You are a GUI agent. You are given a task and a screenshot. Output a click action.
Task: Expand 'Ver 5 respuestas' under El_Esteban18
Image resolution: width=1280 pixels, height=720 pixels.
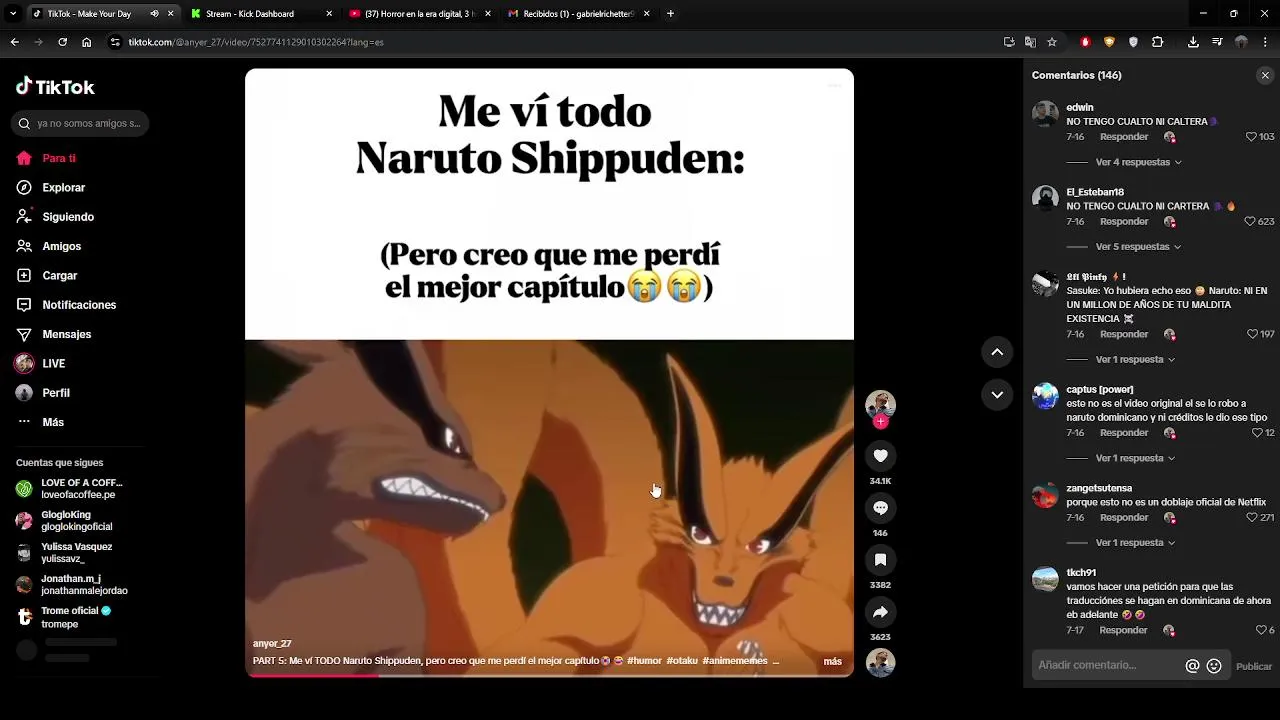(x=1138, y=247)
